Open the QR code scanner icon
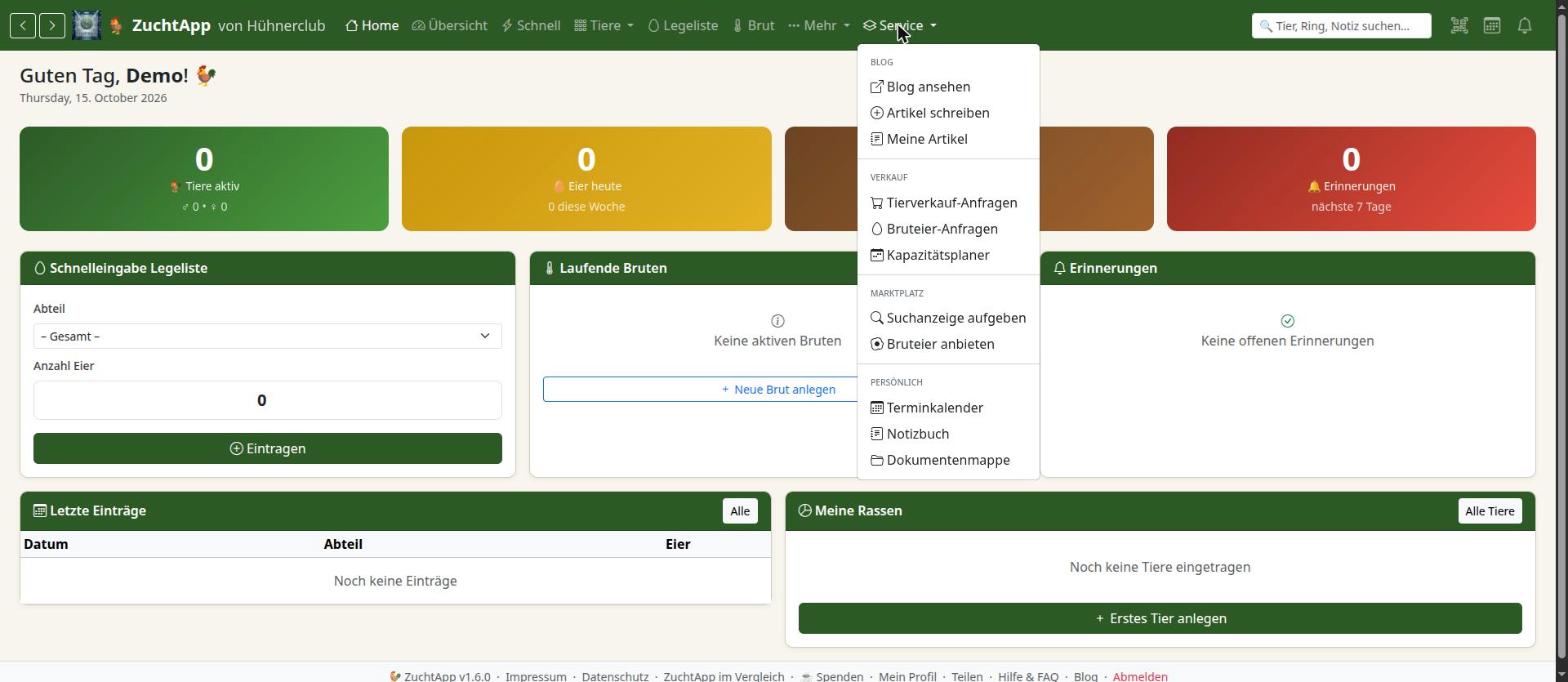Screen dimensions: 1568x682 (x=1459, y=25)
